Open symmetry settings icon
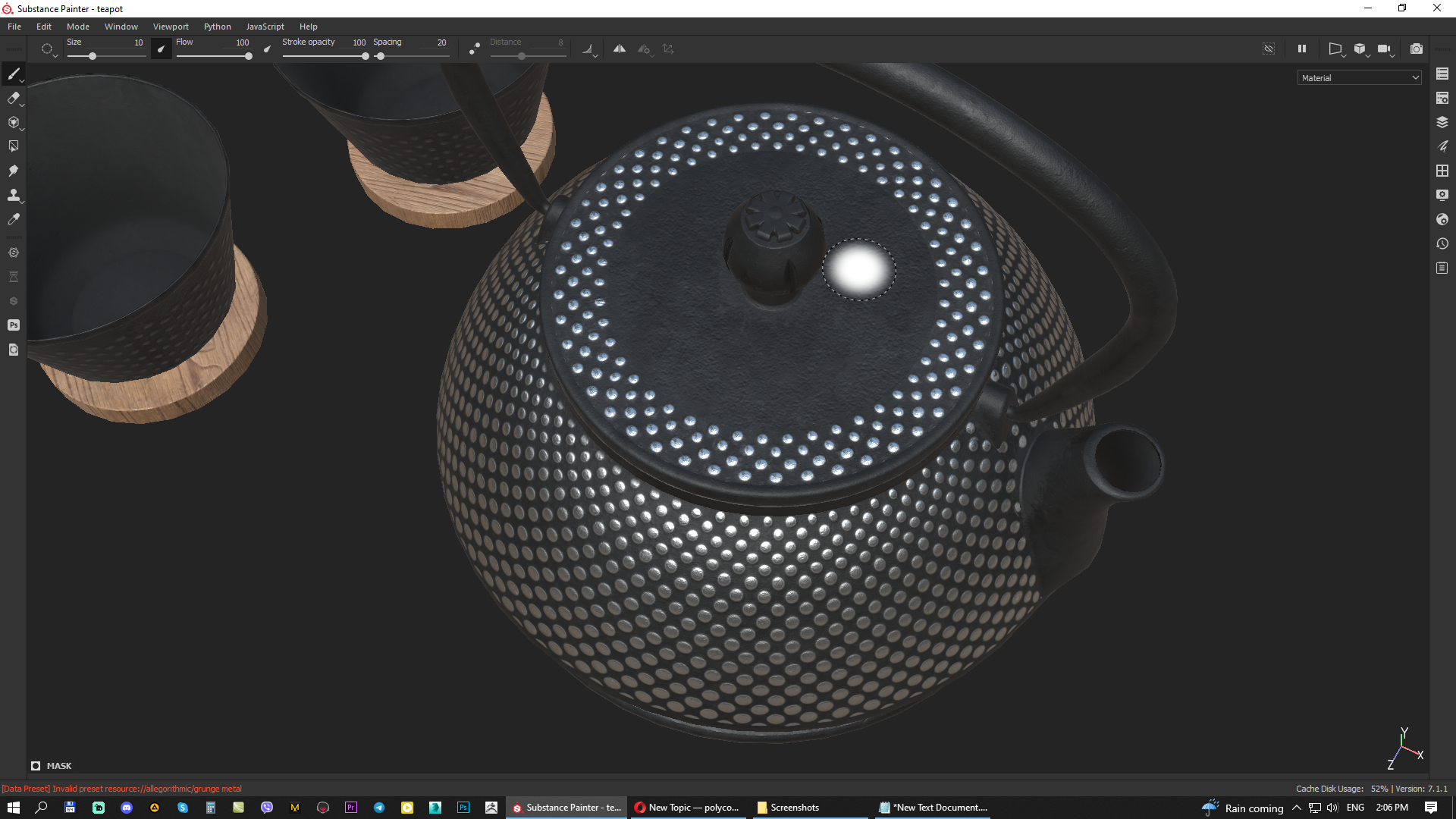The width and height of the screenshot is (1456, 819). tap(645, 49)
